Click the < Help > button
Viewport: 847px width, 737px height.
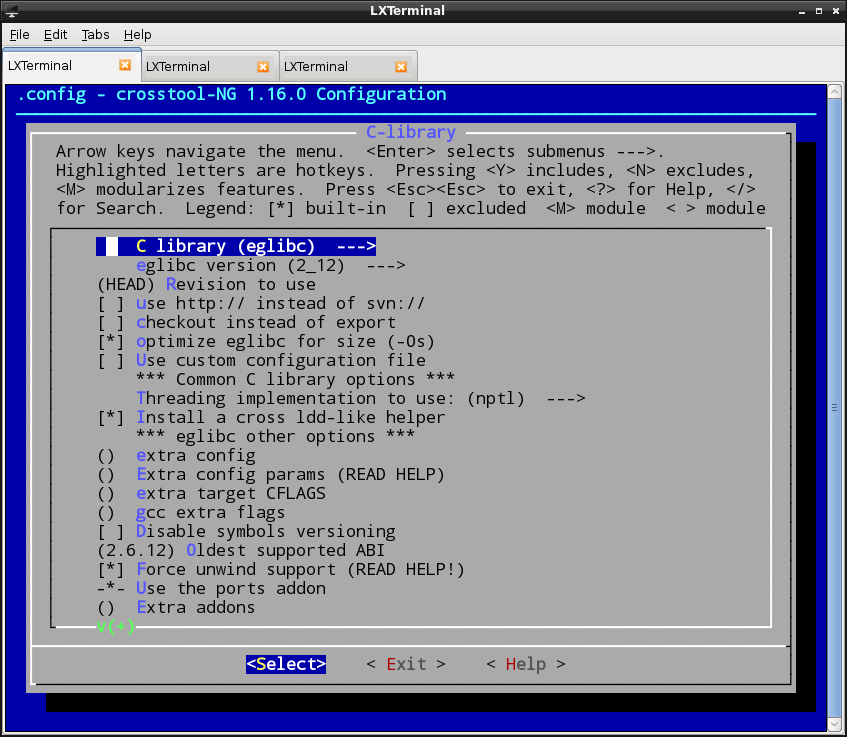point(526,664)
